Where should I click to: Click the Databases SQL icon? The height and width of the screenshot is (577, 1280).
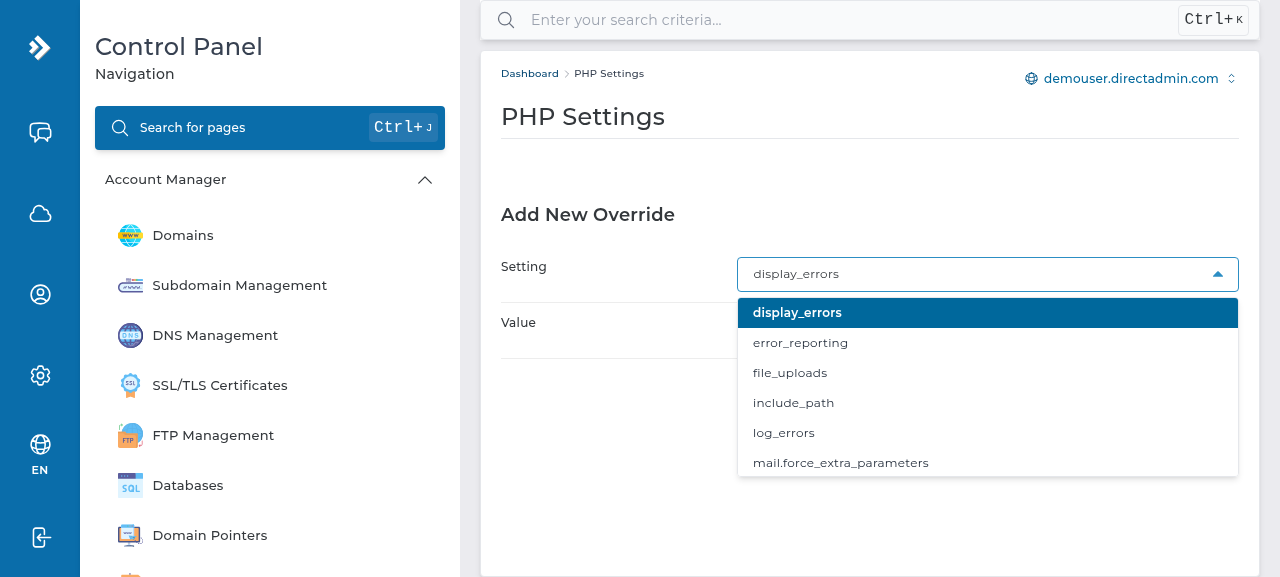130,486
